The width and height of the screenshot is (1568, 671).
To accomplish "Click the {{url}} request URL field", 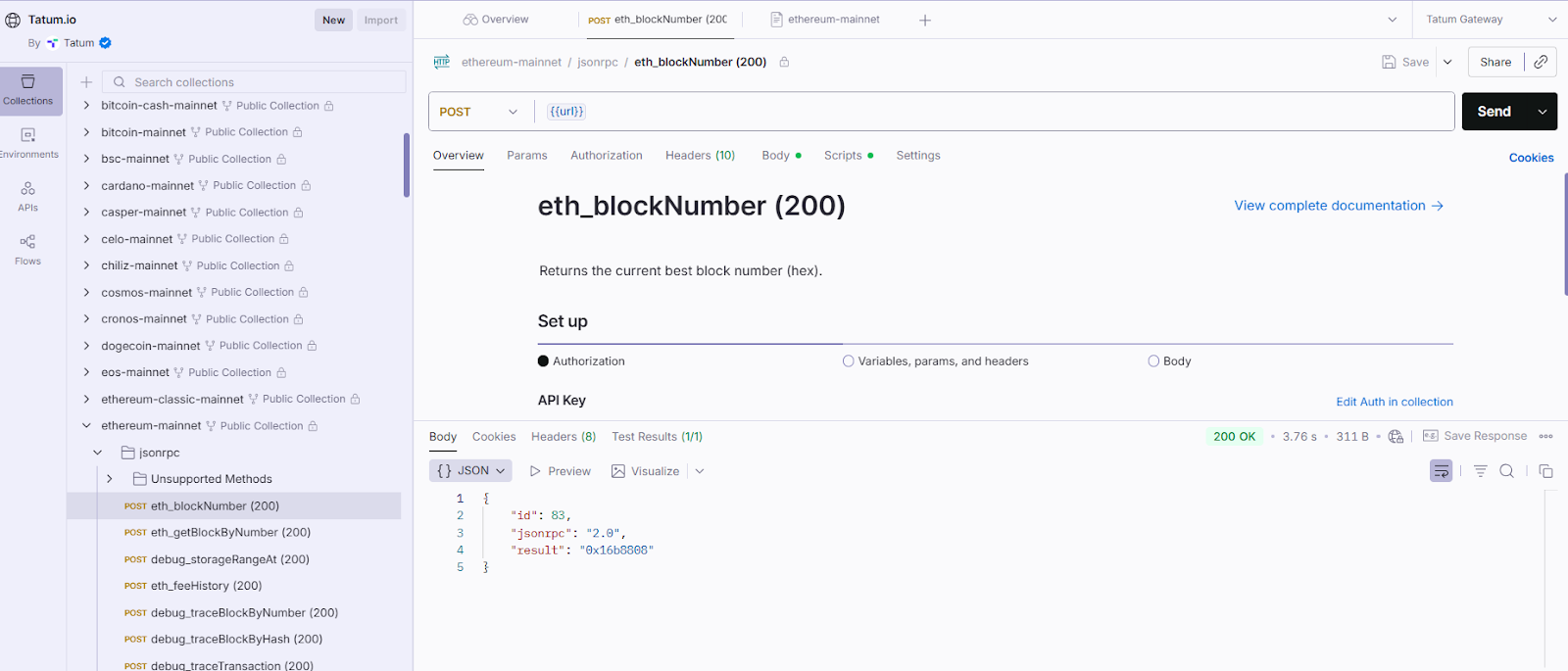I will coord(995,112).
